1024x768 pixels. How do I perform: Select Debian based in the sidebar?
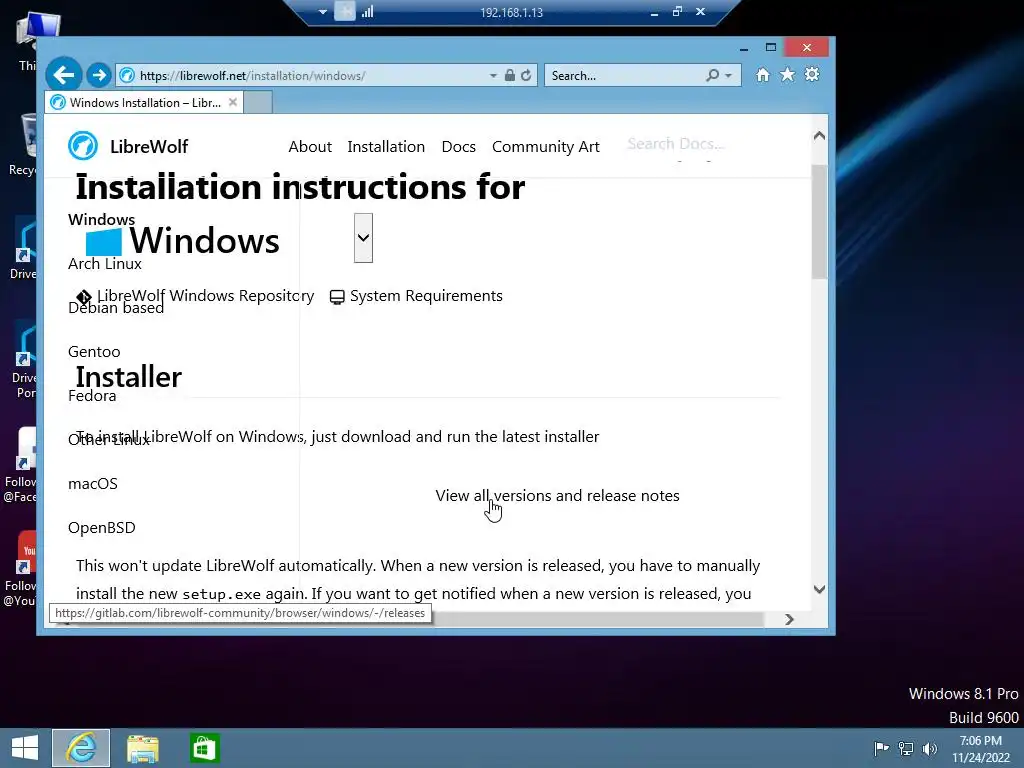[x=116, y=308]
